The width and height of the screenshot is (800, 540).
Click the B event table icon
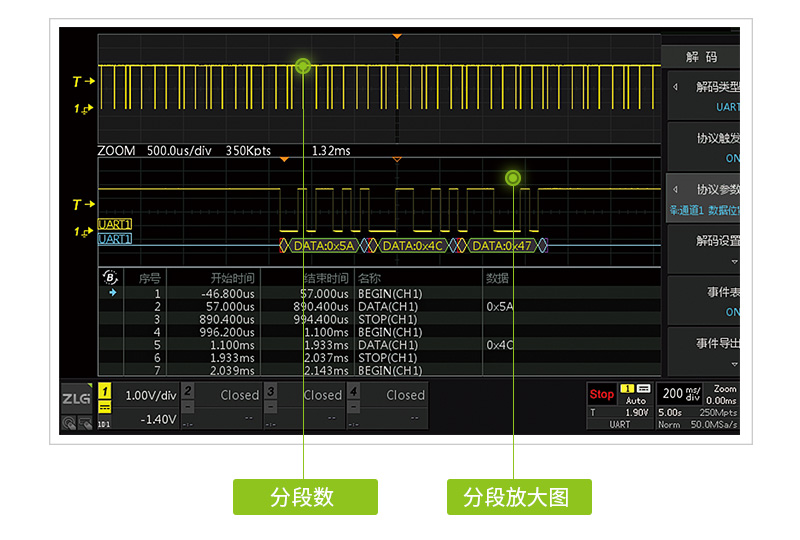[110, 277]
